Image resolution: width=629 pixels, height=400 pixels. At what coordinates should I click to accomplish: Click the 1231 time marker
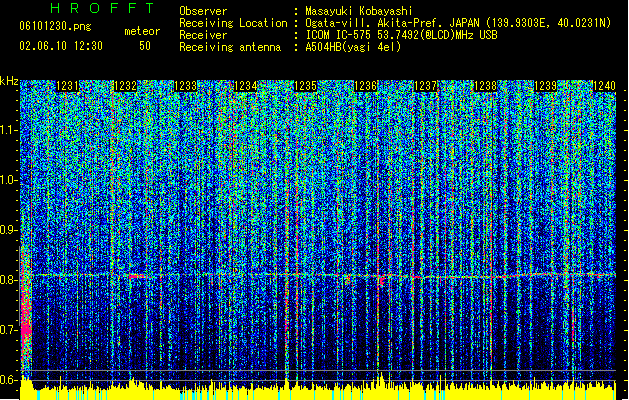tap(69, 87)
